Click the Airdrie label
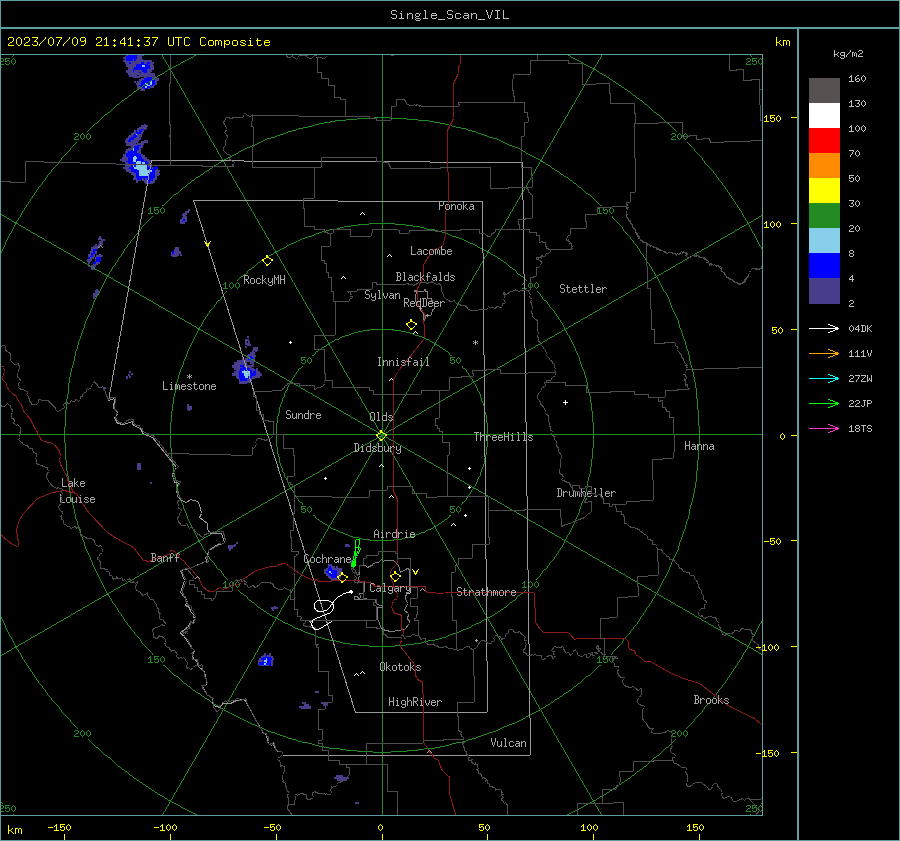900x841 pixels. click(x=394, y=534)
